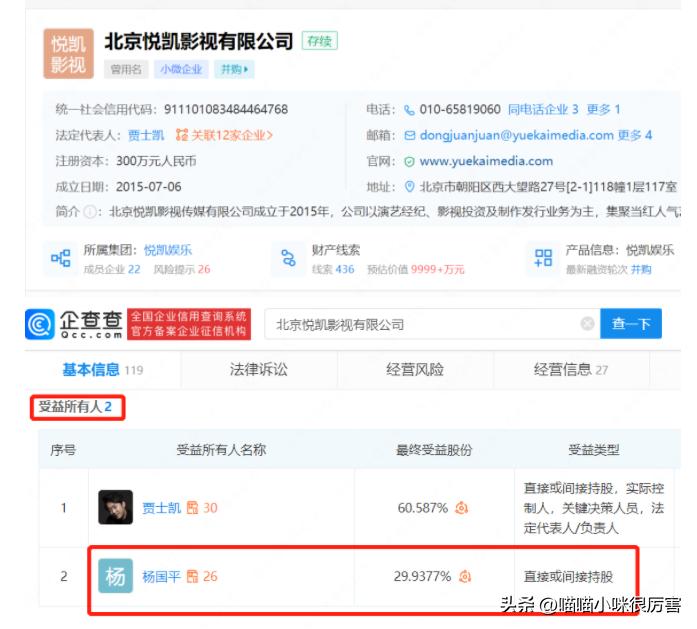Open 最新融资轮次 并购 link

click(641, 269)
